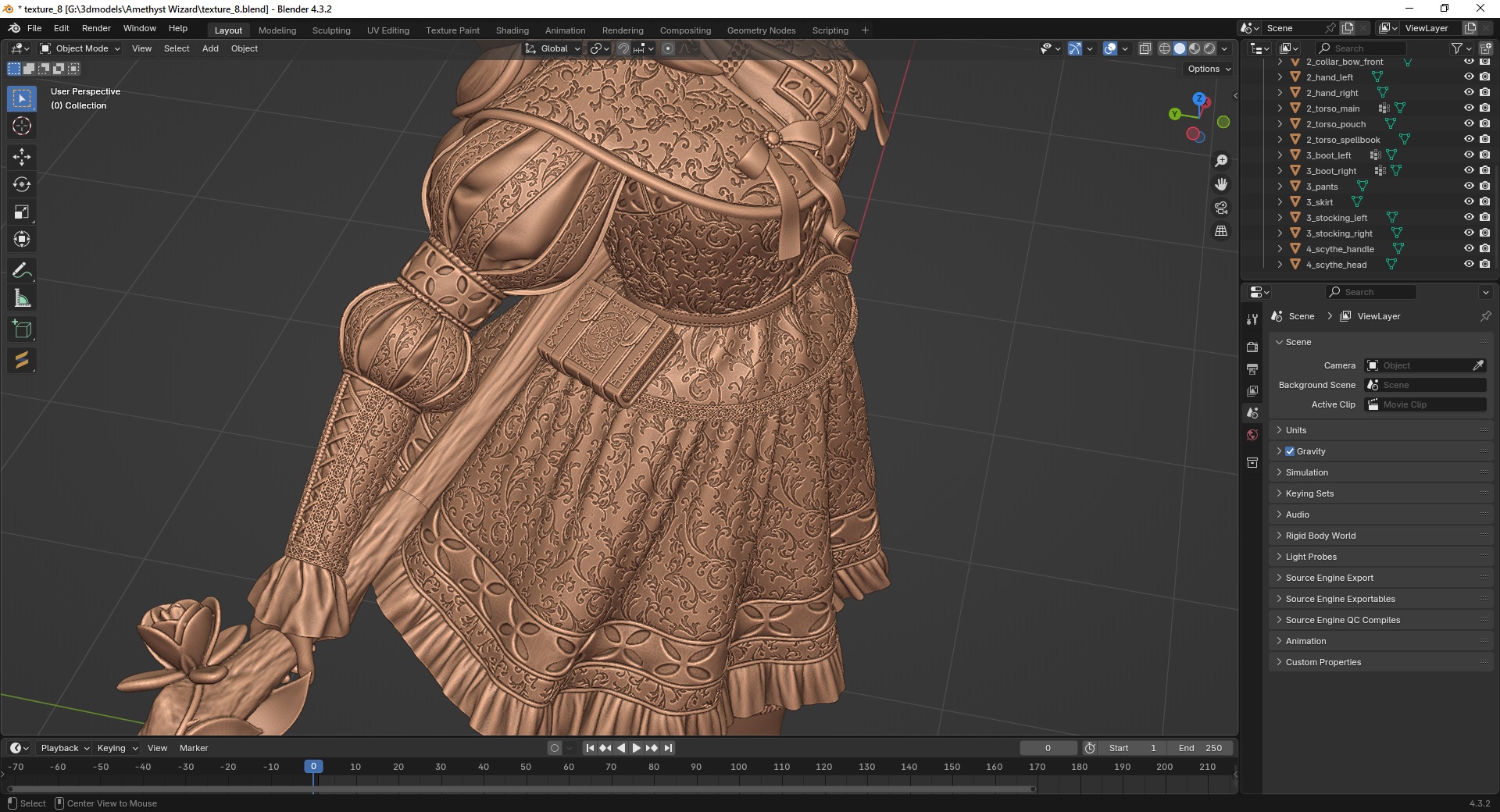Switch to the Sculpting workspace tab
The image size is (1500, 812).
tap(331, 30)
